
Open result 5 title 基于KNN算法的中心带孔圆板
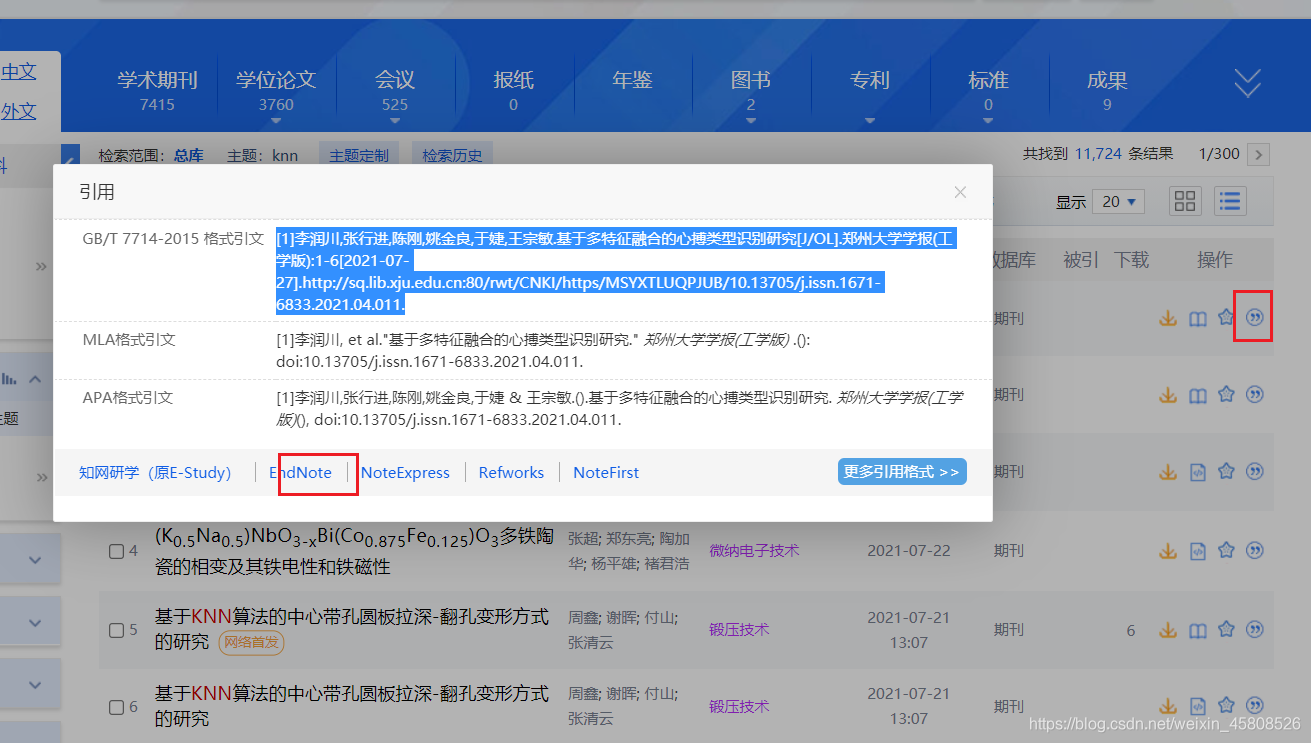point(351,629)
